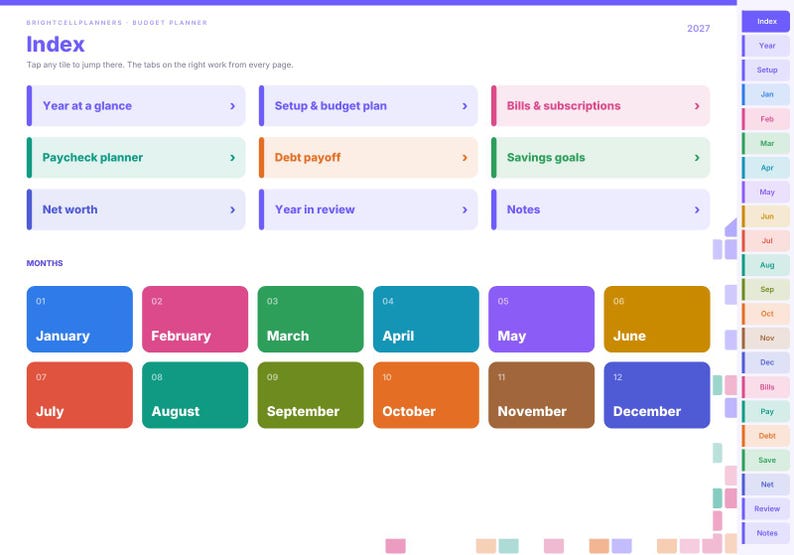Click the chevron on Year in review tile
This screenshot has height=555, width=794.
coord(464,210)
